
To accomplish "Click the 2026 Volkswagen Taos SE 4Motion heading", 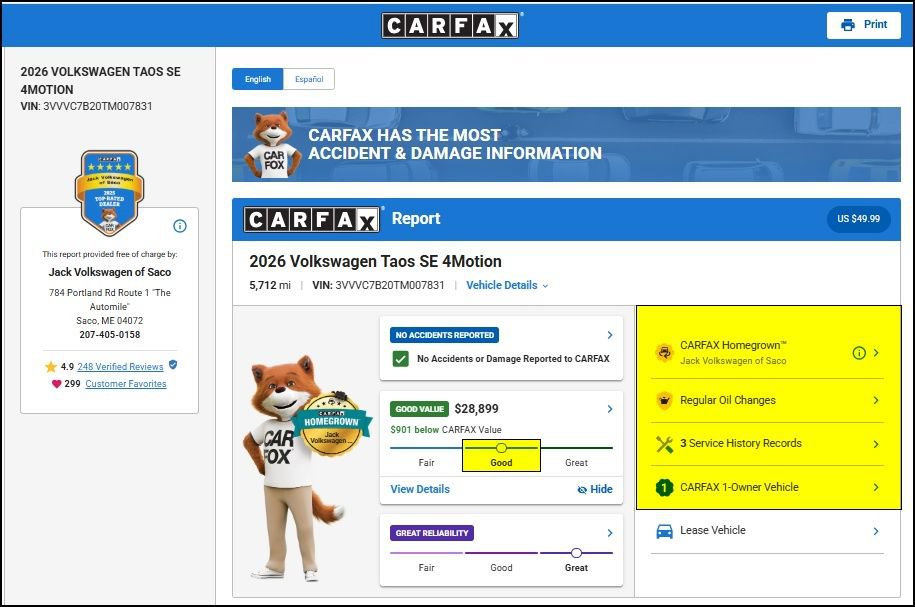I will 375,261.
